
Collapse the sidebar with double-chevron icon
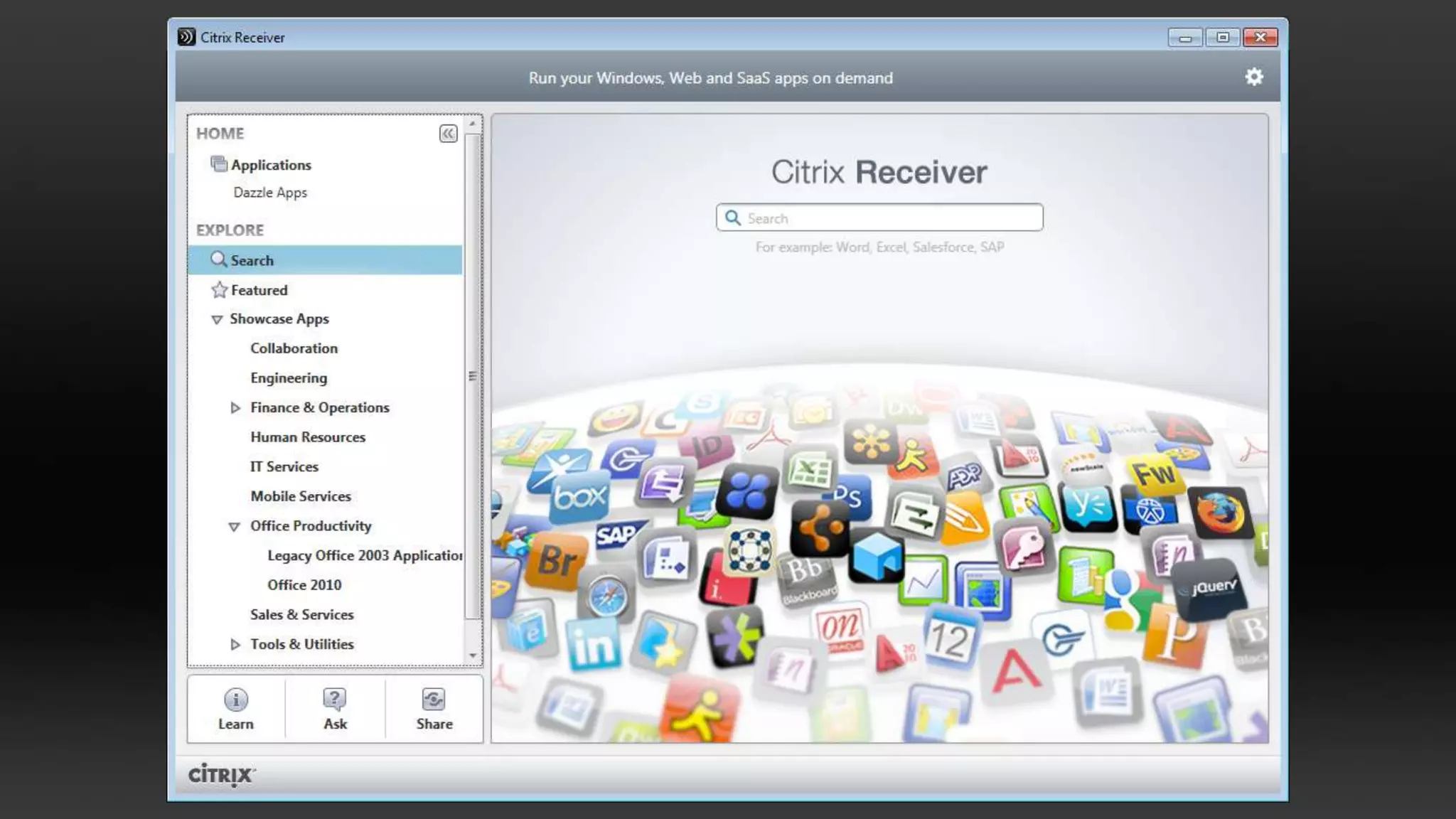[448, 134]
